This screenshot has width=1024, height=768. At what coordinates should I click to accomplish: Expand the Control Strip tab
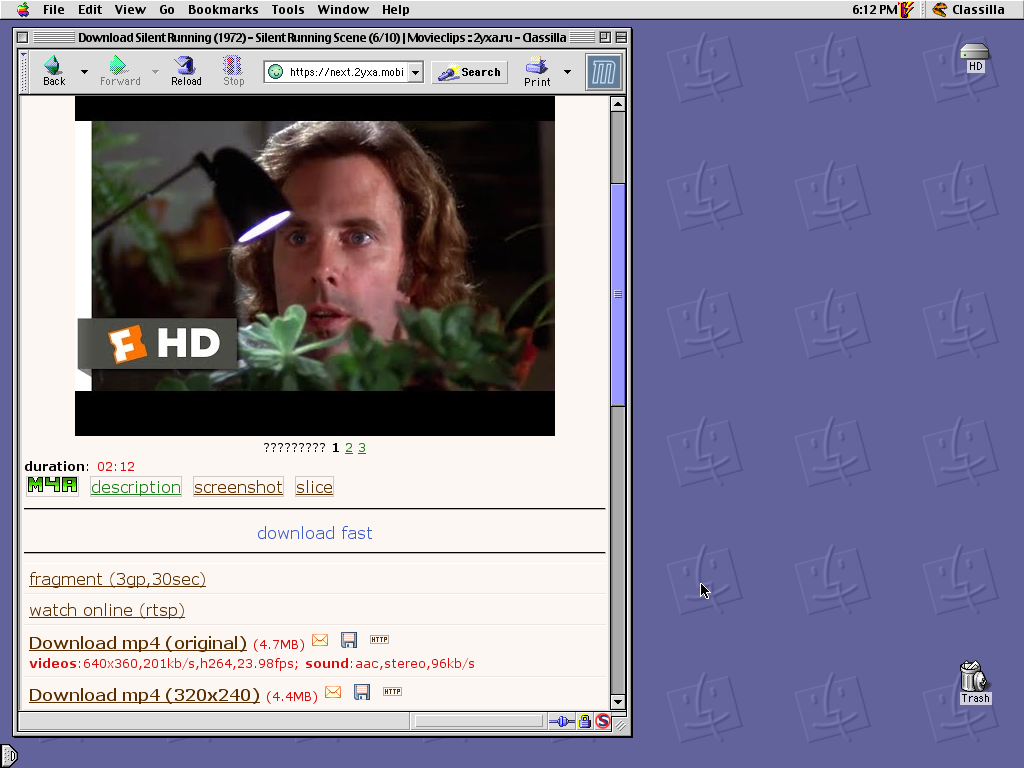pyautogui.click(x=8, y=756)
